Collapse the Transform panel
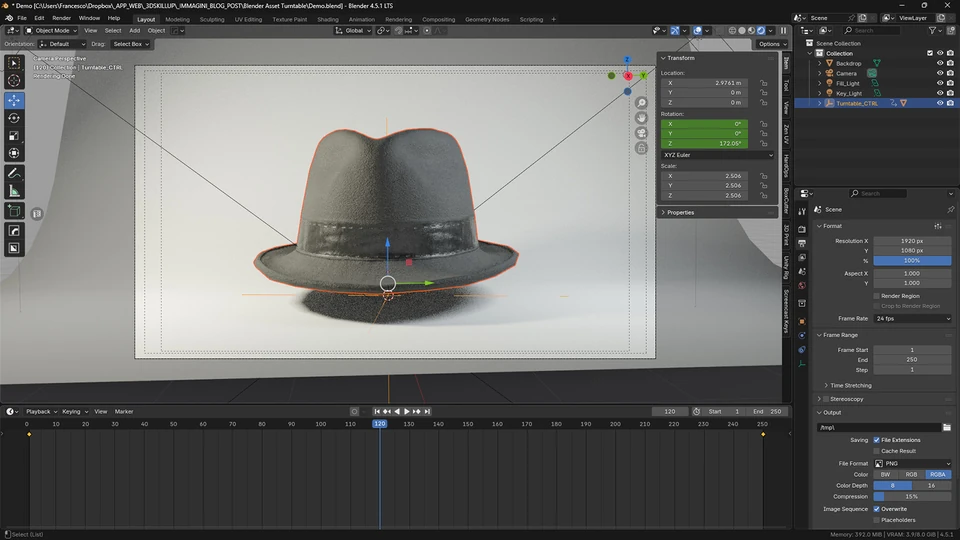Image resolution: width=960 pixels, height=540 pixels. pyautogui.click(x=663, y=58)
